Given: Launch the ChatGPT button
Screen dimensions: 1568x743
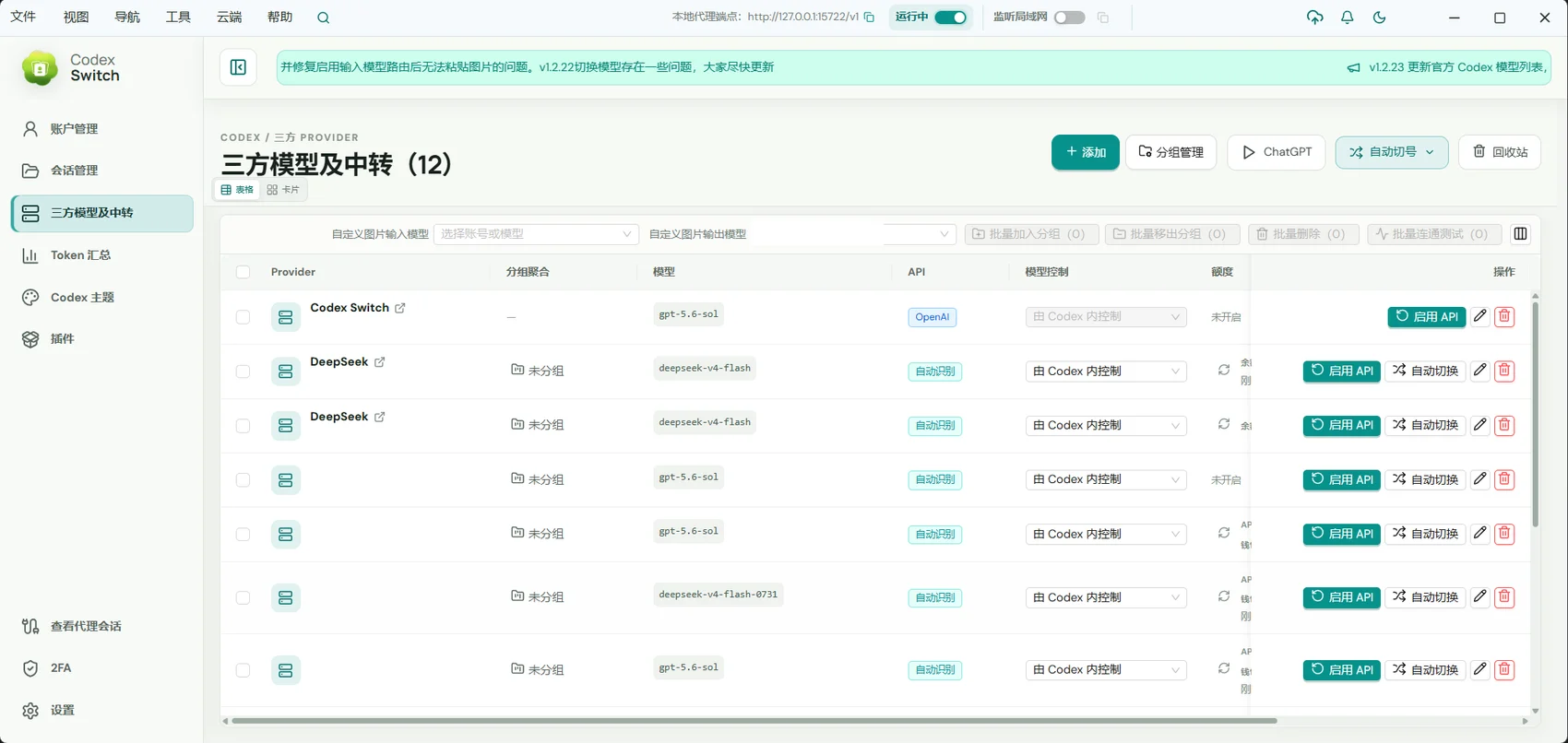Looking at the screenshot, I should coord(1277,152).
